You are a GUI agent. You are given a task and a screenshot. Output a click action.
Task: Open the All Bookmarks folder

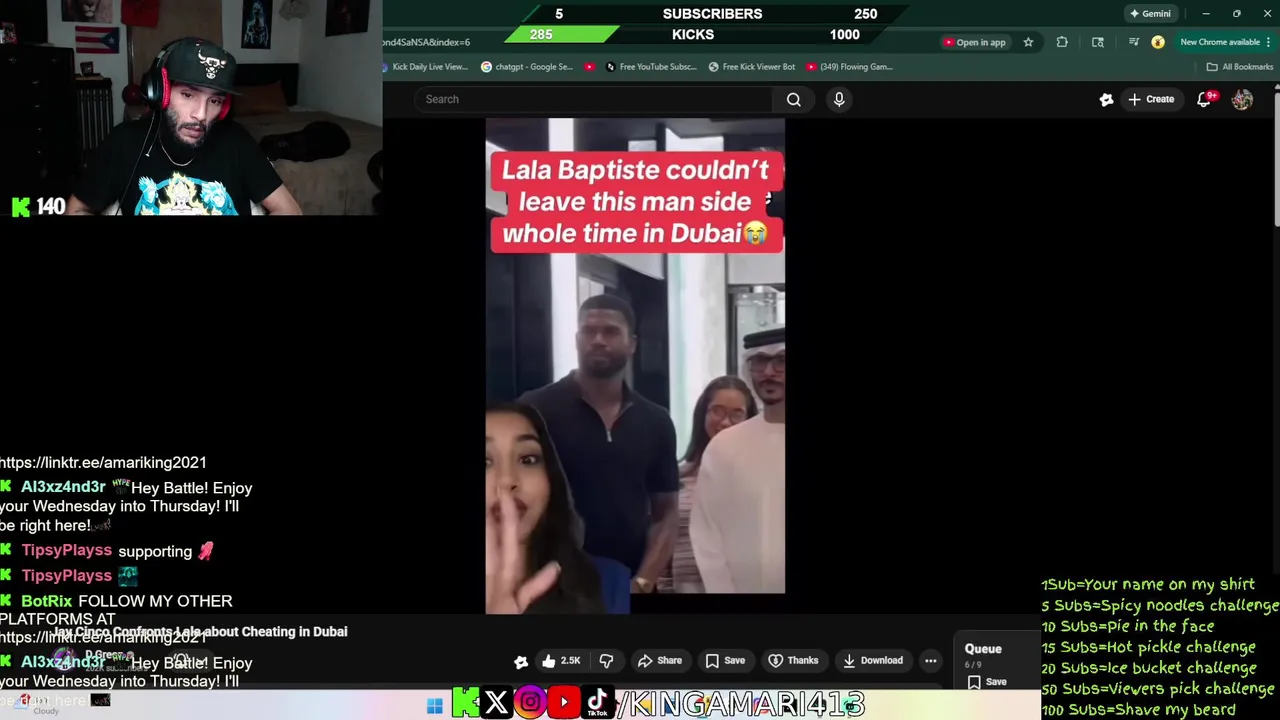pyautogui.click(x=1239, y=67)
